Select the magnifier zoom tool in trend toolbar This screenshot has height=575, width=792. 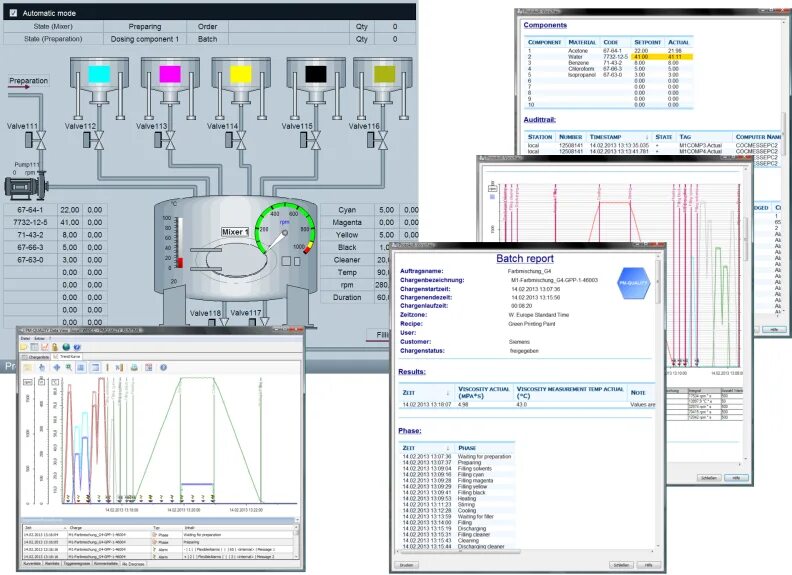(68, 368)
